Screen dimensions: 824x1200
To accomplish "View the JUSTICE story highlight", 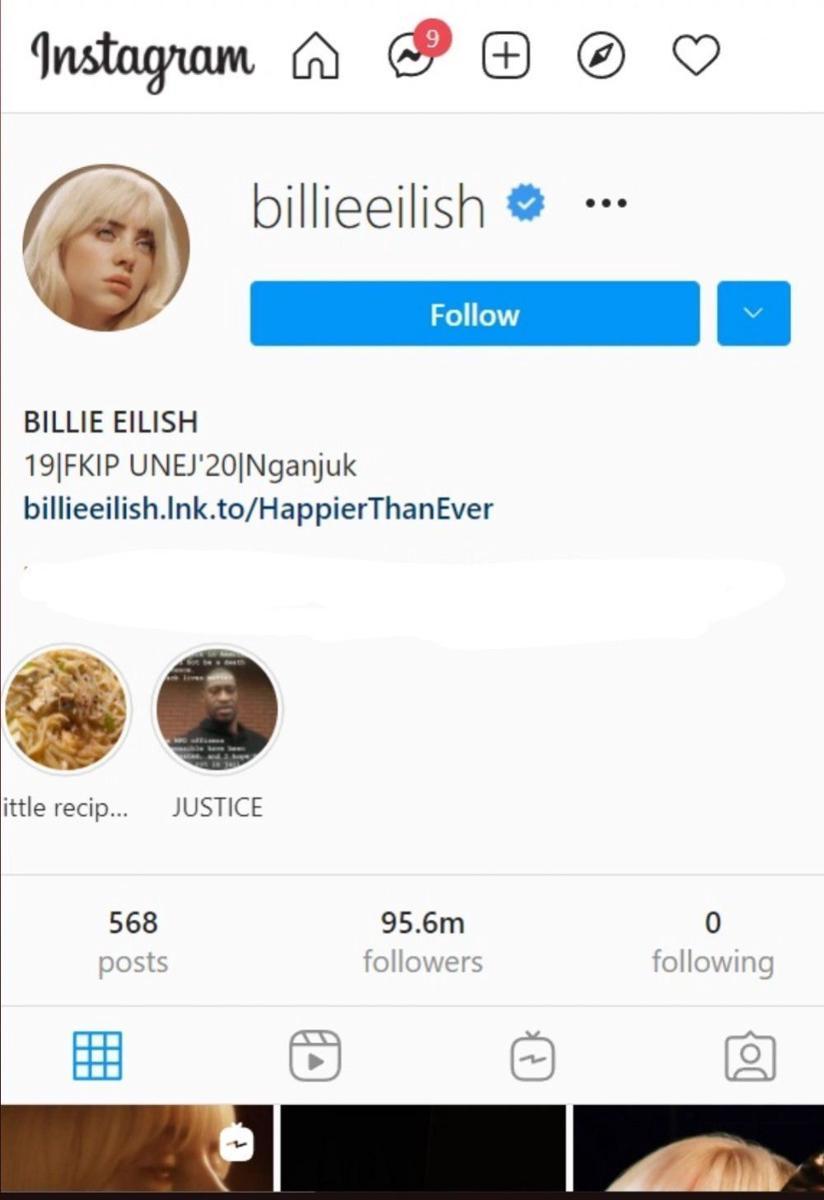I will (x=217, y=709).
